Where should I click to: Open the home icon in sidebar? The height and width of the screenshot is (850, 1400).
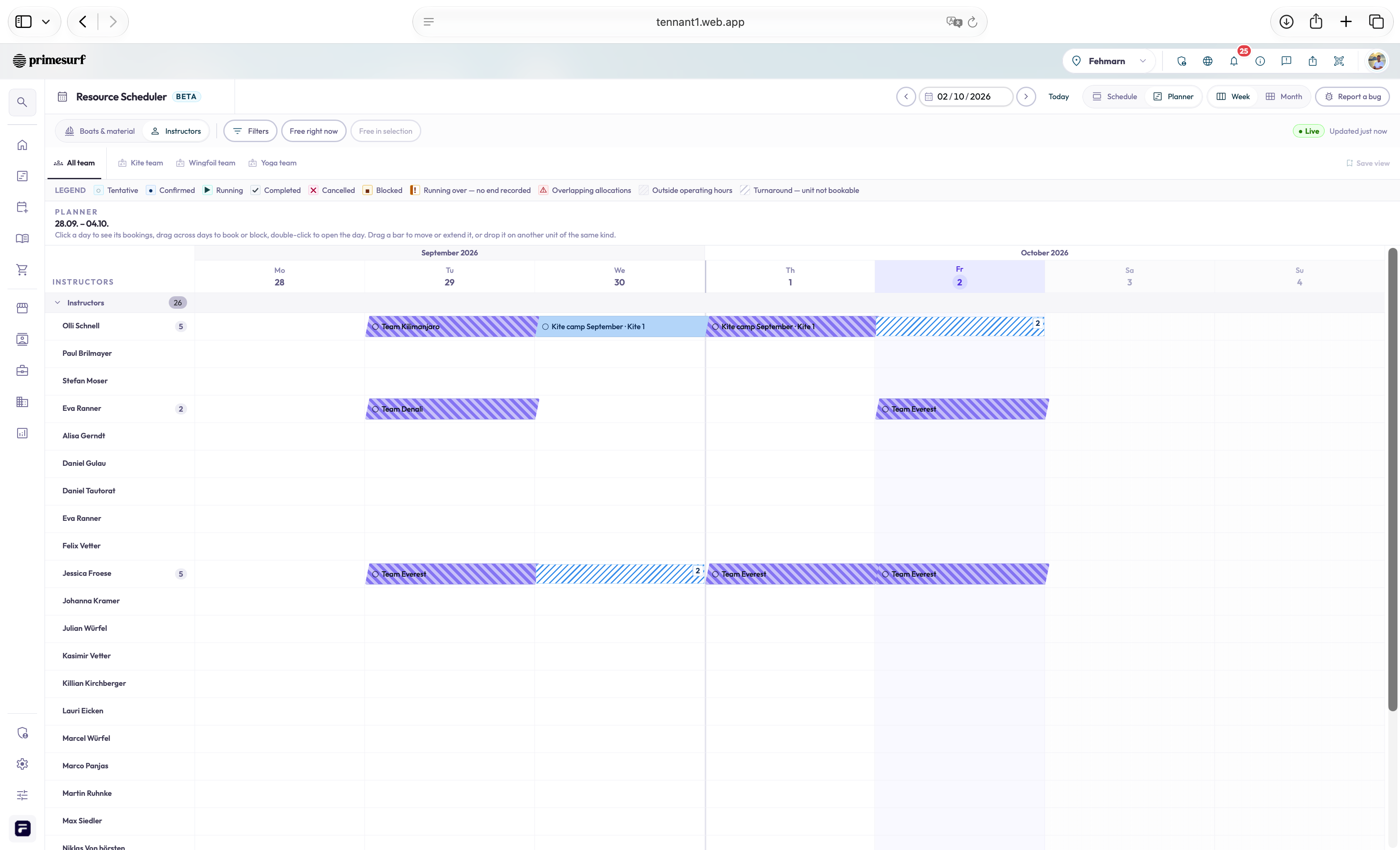22,145
